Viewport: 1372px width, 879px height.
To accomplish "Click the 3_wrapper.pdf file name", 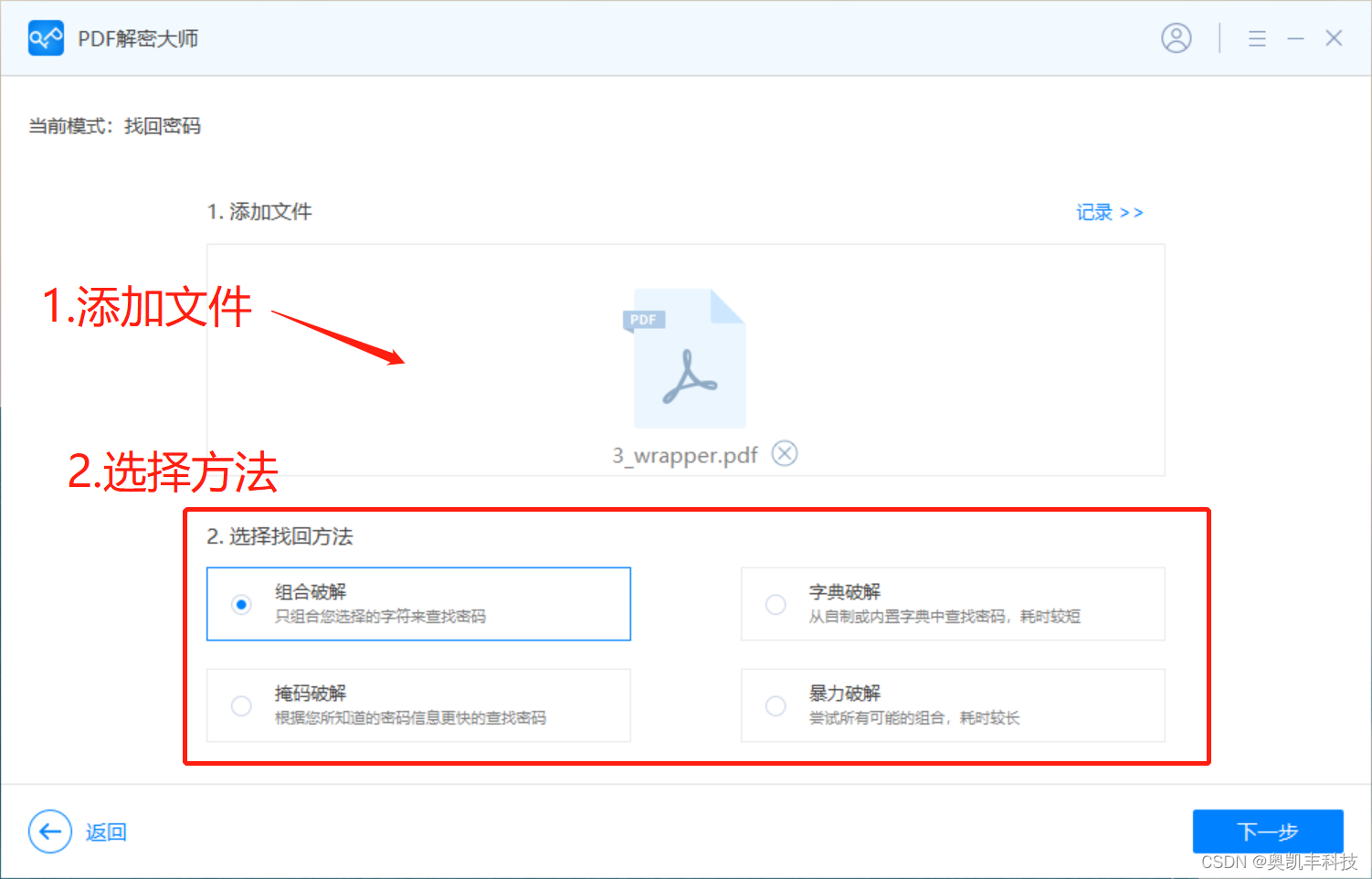I will coord(685,455).
